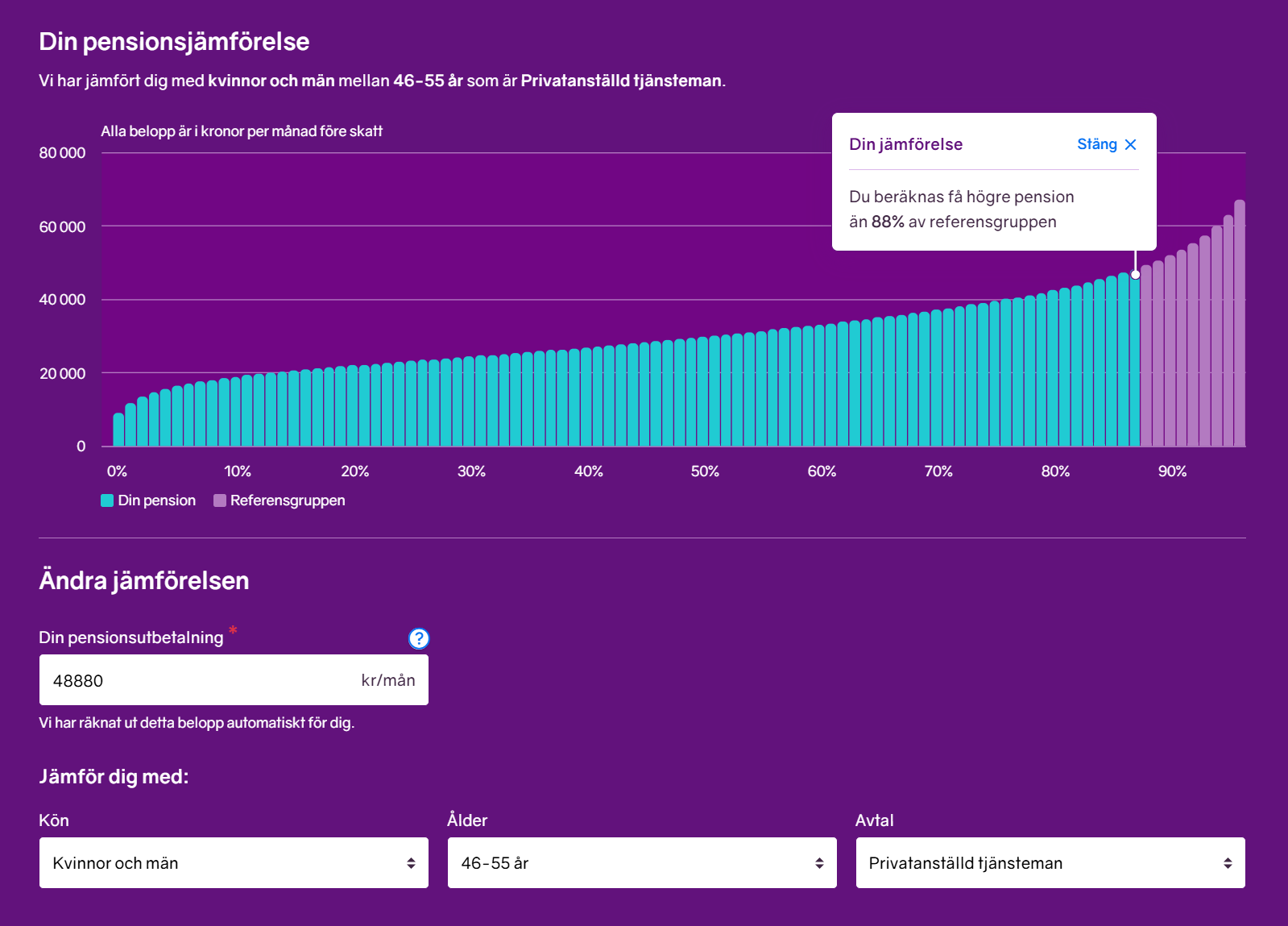Click the teal Din pension legend square
The height and width of the screenshot is (926, 1288).
tap(107, 500)
